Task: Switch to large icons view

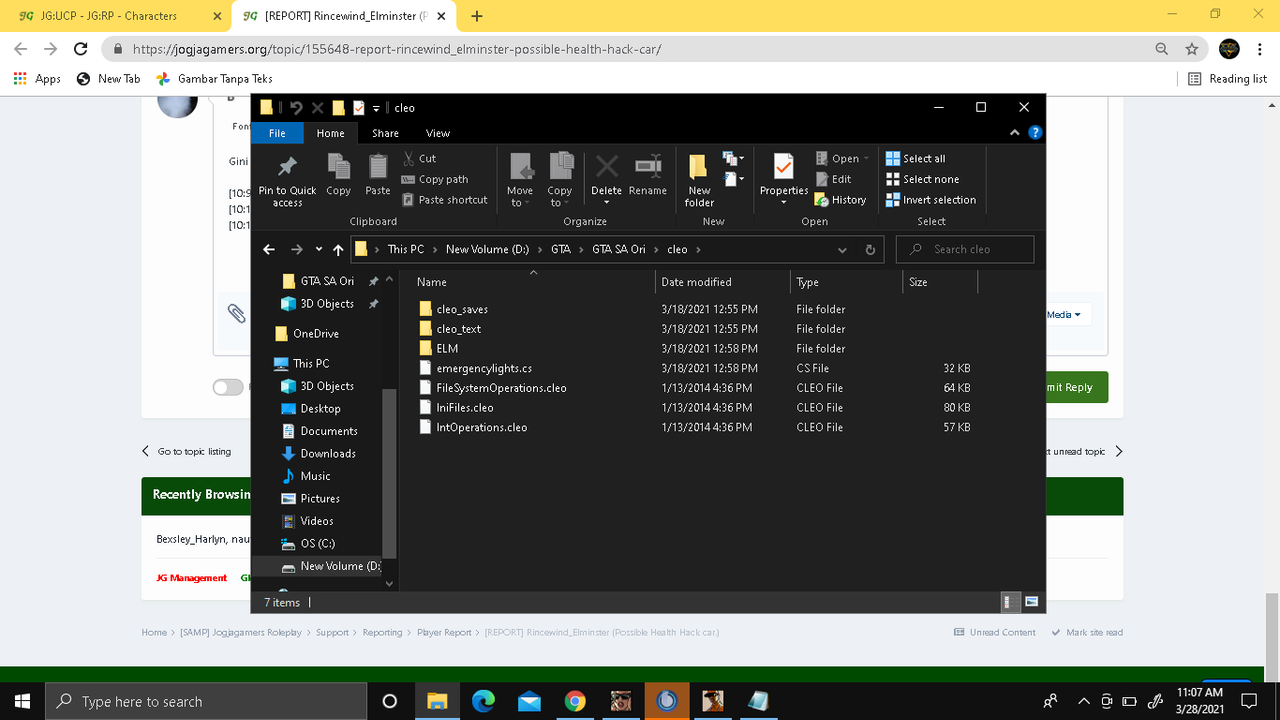Action: tap(1031, 602)
